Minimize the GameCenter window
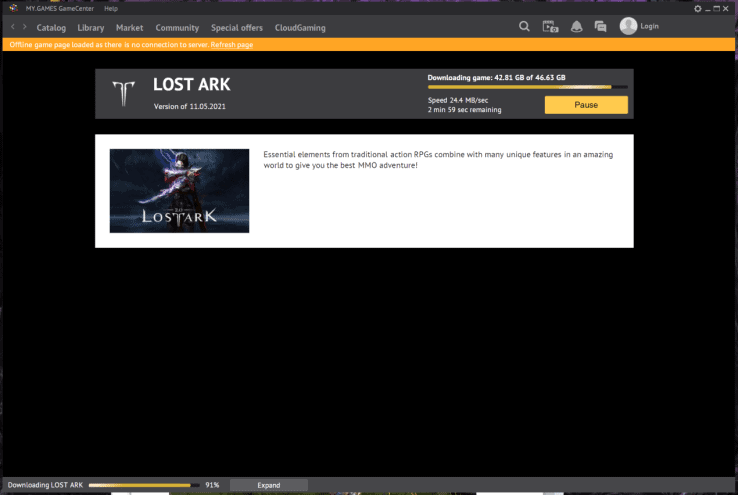The height and width of the screenshot is (495, 738). click(707, 9)
